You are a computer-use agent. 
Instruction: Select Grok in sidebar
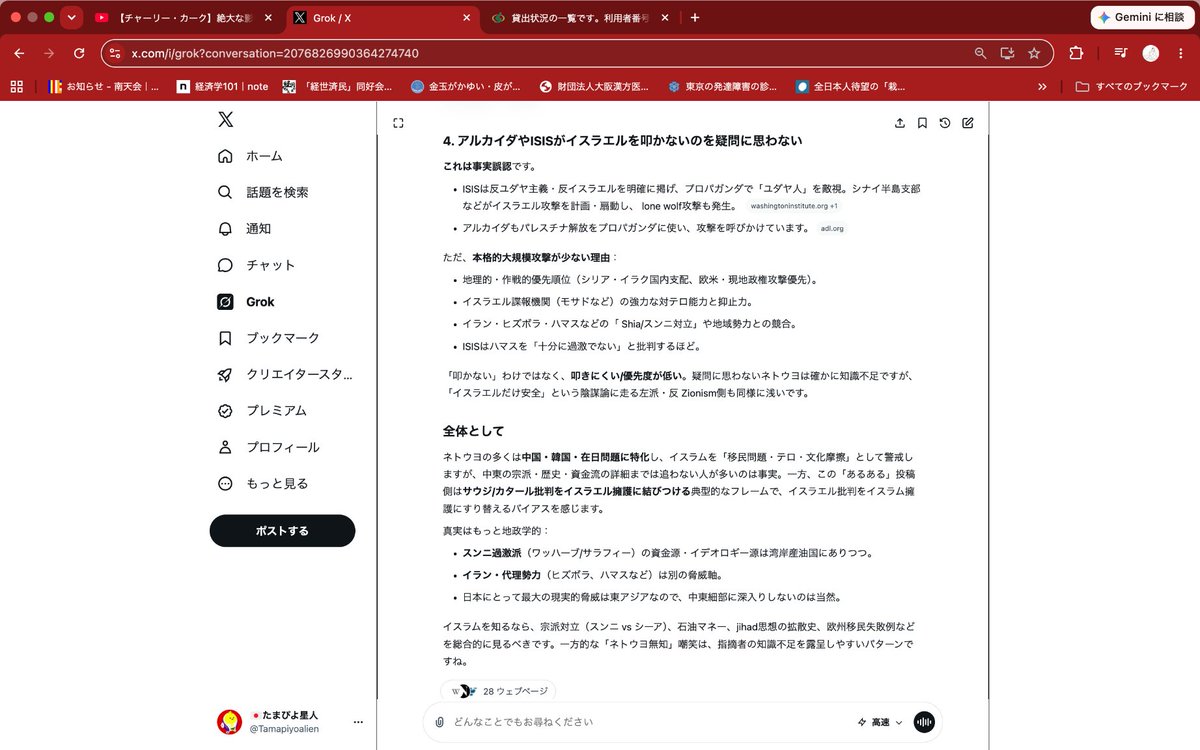click(x=246, y=302)
